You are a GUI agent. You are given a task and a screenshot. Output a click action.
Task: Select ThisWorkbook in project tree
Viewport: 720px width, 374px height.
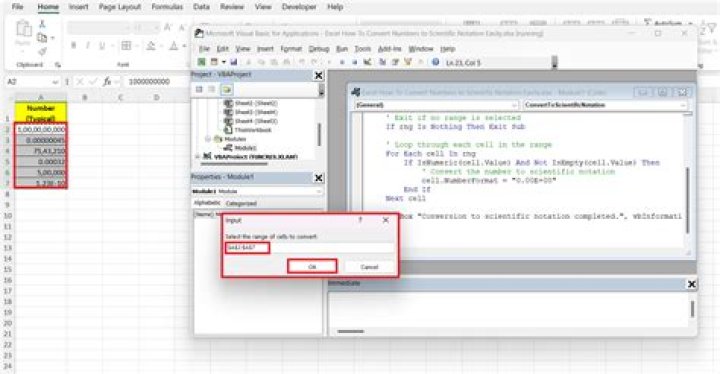(x=253, y=130)
